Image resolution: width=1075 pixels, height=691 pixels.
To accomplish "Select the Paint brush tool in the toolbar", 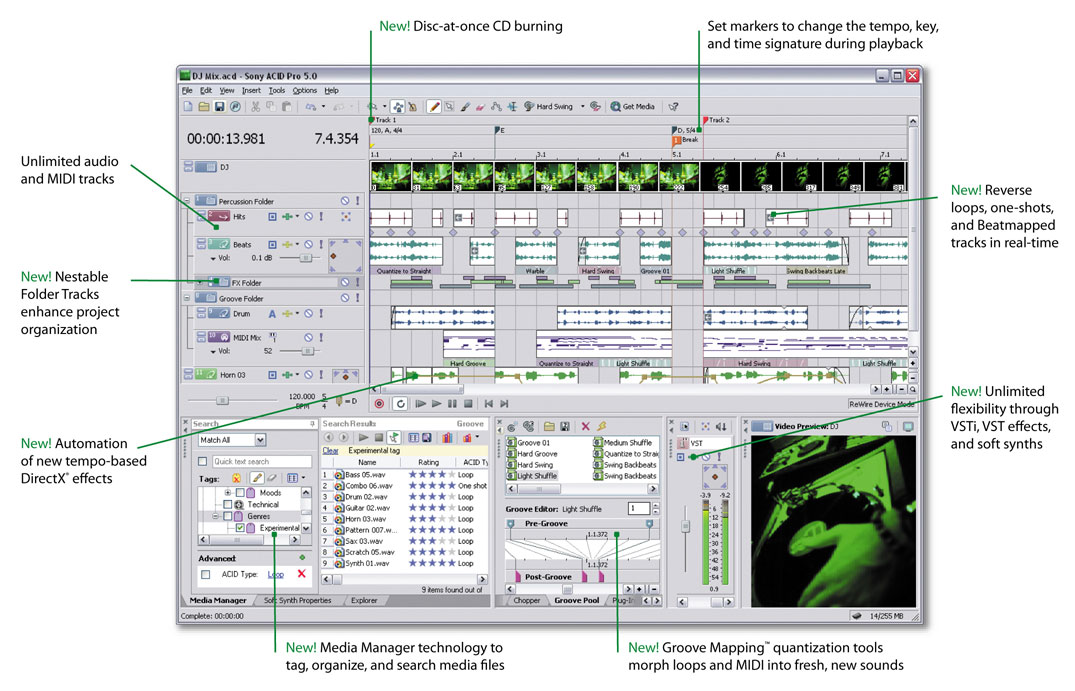I will tap(465, 107).
